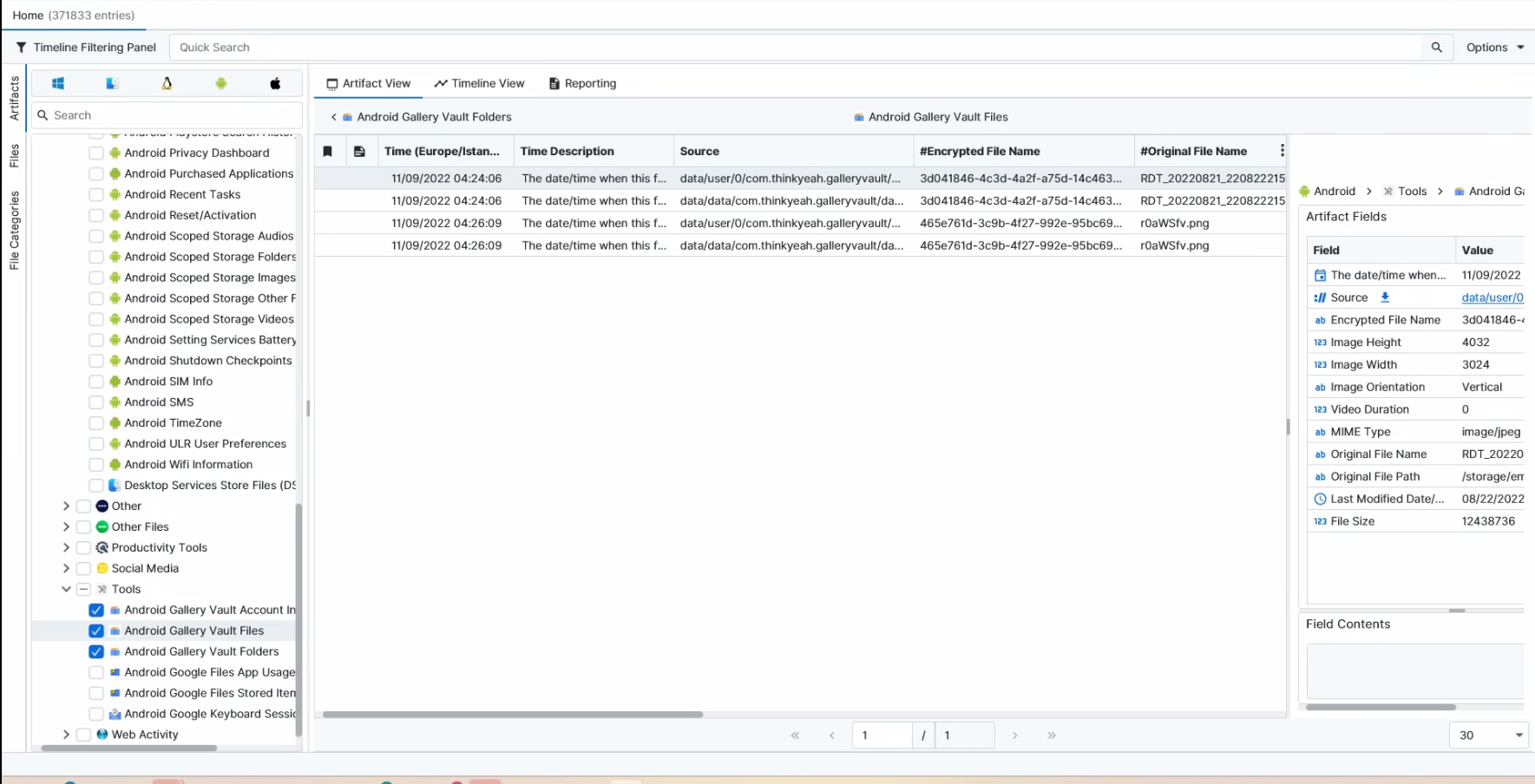Switch to the Timeline View tab
The height and width of the screenshot is (784, 1535).
pyautogui.click(x=480, y=83)
